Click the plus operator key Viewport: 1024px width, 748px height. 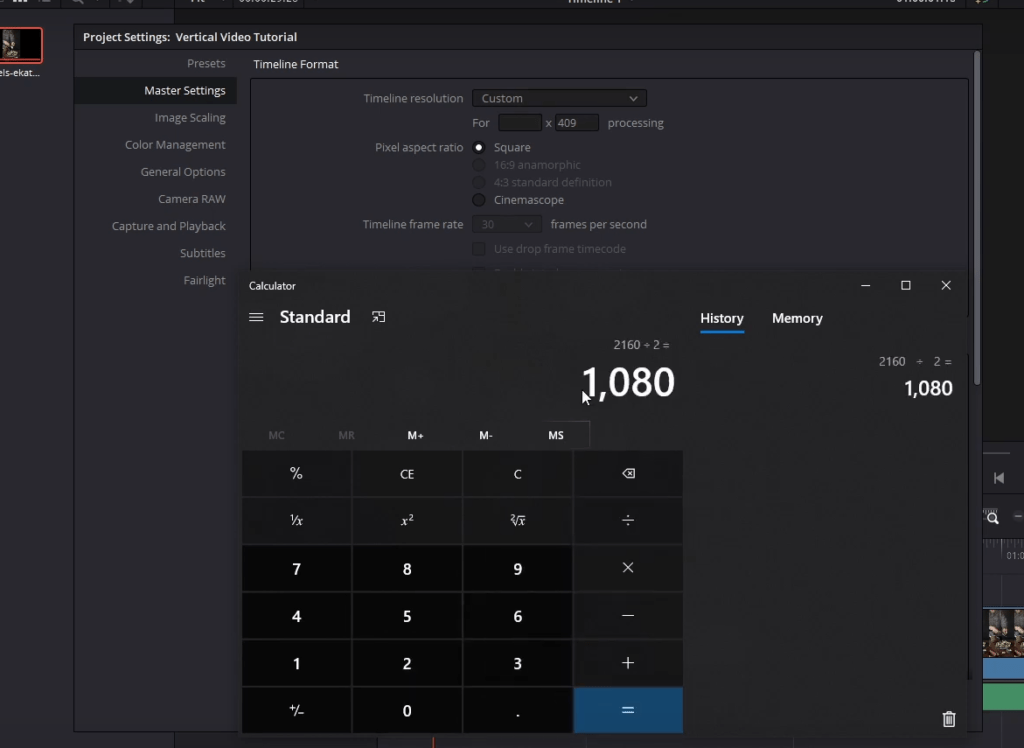(x=628, y=663)
